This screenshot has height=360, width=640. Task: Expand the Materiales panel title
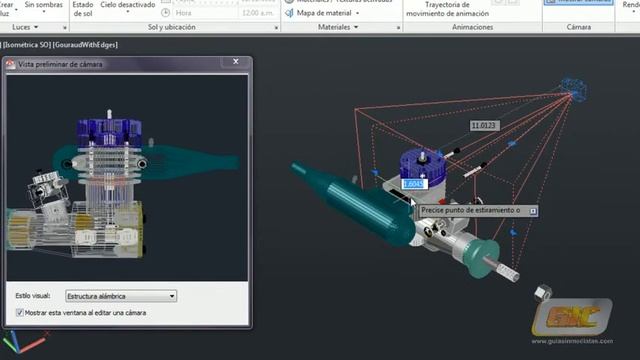(x=338, y=27)
